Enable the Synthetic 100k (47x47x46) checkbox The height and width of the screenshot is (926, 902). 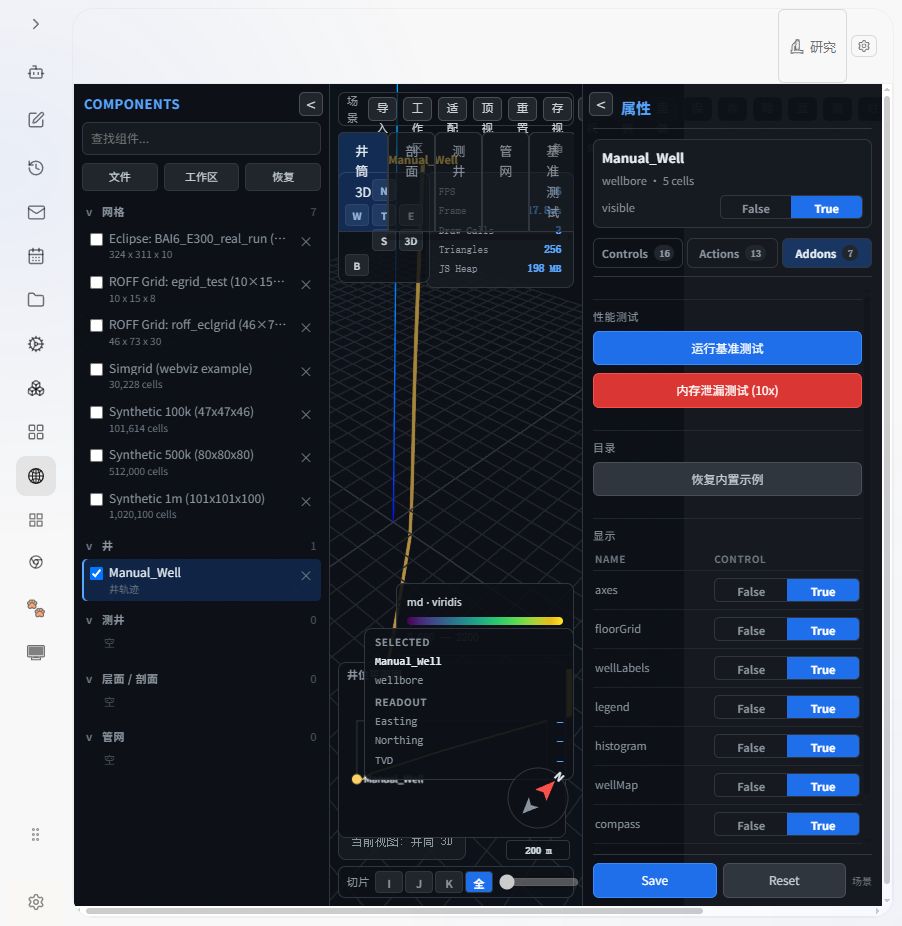[96, 412]
